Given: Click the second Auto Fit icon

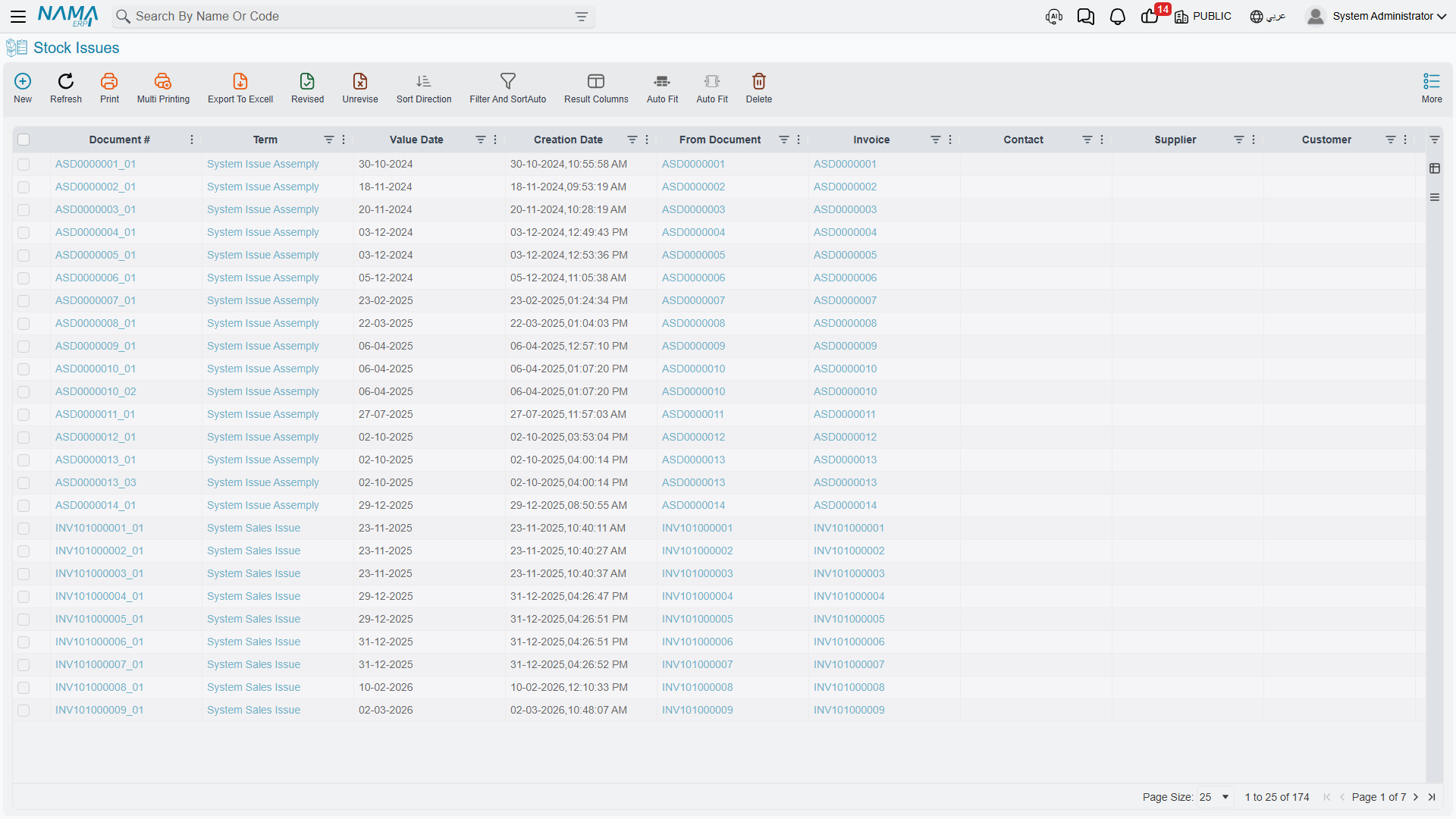Looking at the screenshot, I should pyautogui.click(x=712, y=81).
